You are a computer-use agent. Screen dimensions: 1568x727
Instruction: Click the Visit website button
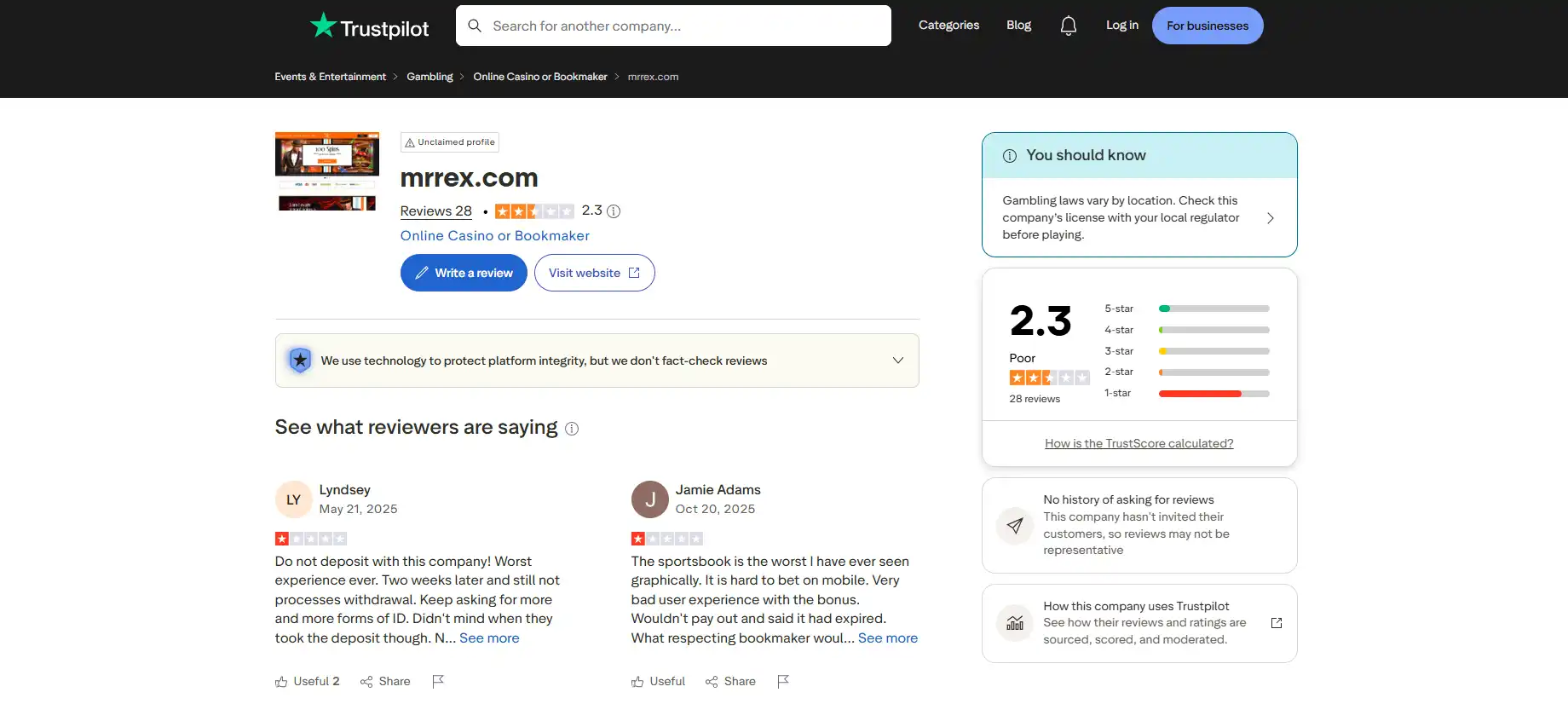point(595,273)
